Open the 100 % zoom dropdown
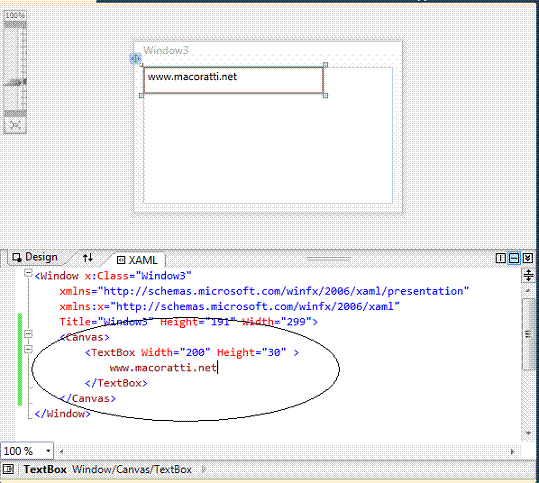Screen dimensions: 539x483 point(48,450)
